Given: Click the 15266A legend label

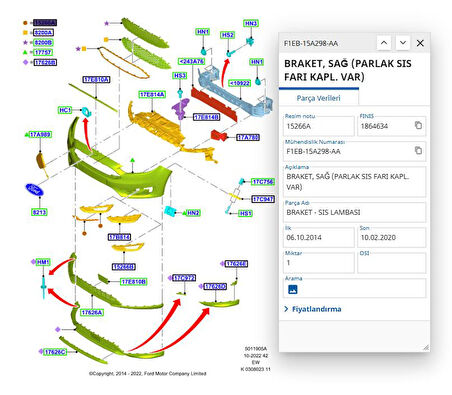Looking at the screenshot, I should [45, 23].
